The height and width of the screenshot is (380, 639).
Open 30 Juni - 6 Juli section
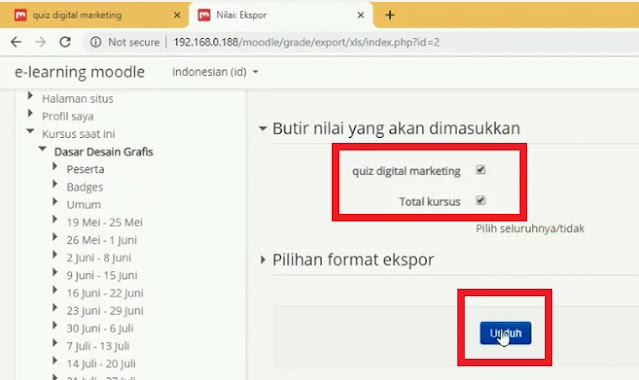coord(100,328)
